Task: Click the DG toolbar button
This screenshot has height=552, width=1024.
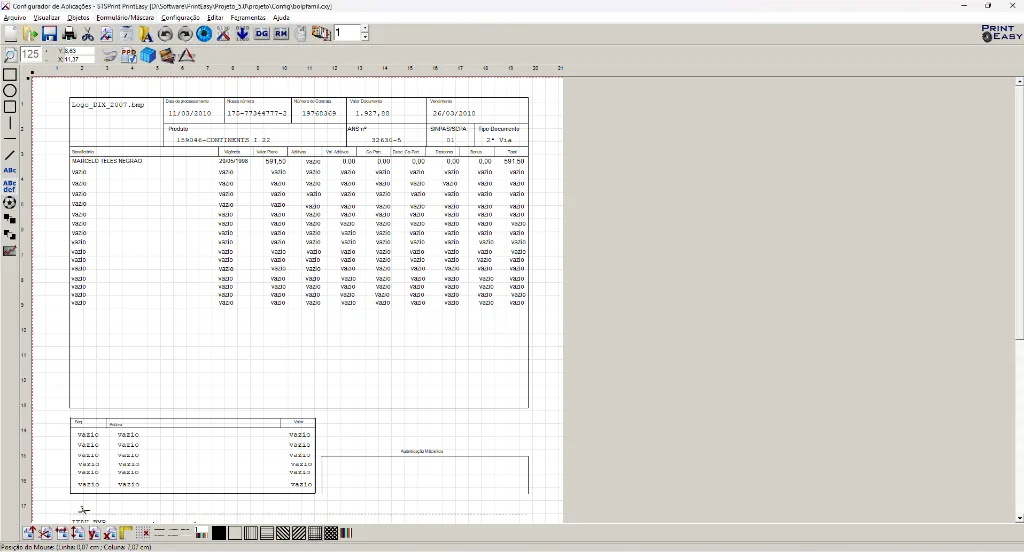Action: coord(262,33)
